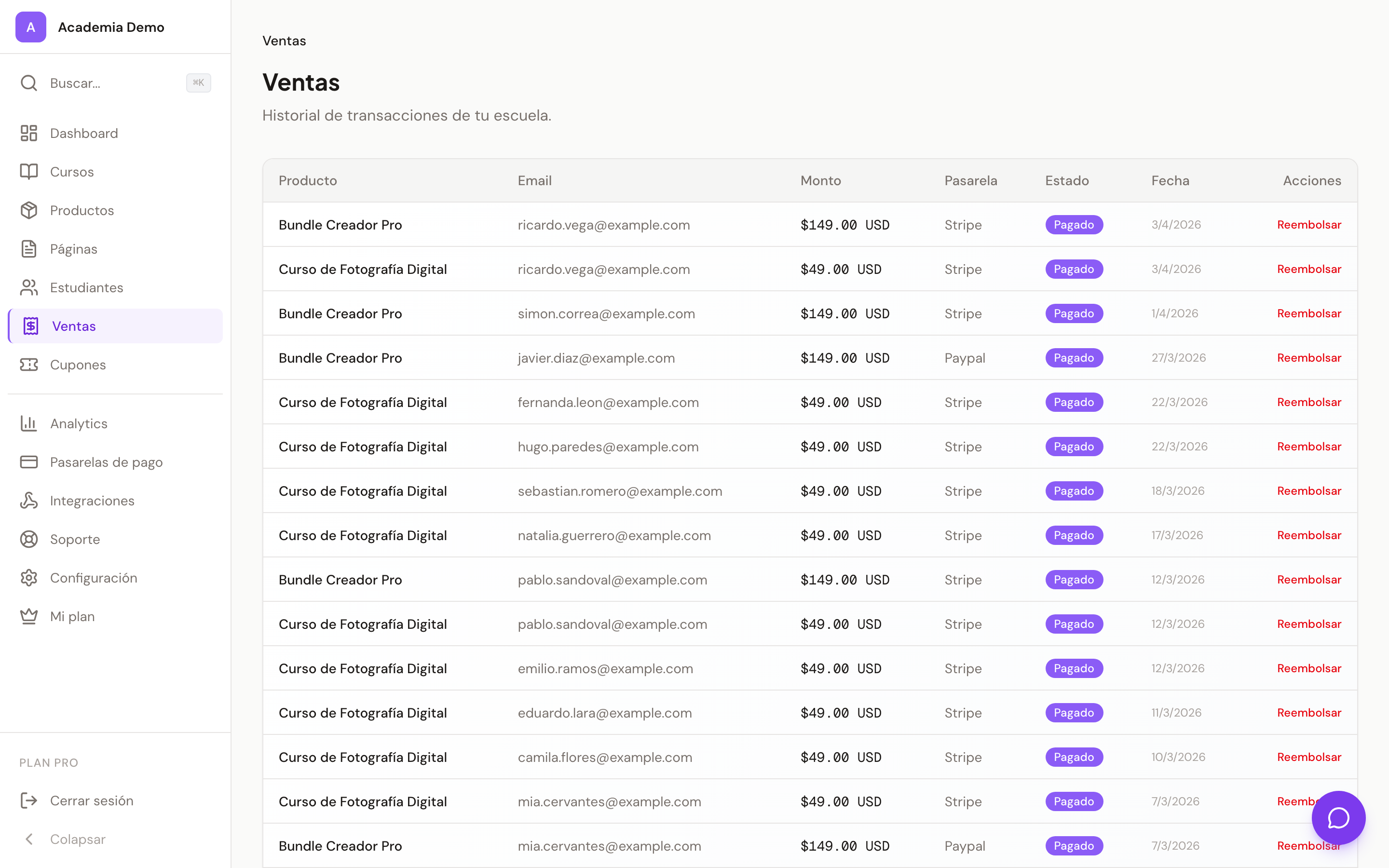Image resolution: width=1389 pixels, height=868 pixels.
Task: Open Mi plan via the crown icon
Action: point(30,616)
